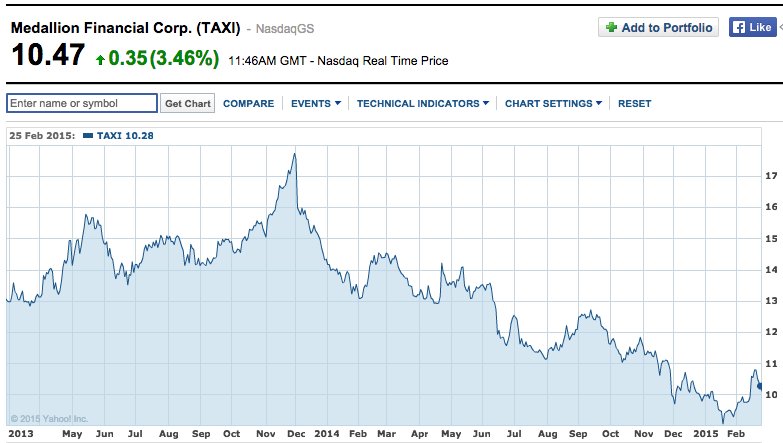Viewport: 783px width, 443px height.
Task: Click the Nasdaq Real Time Price text
Action: click(x=383, y=61)
